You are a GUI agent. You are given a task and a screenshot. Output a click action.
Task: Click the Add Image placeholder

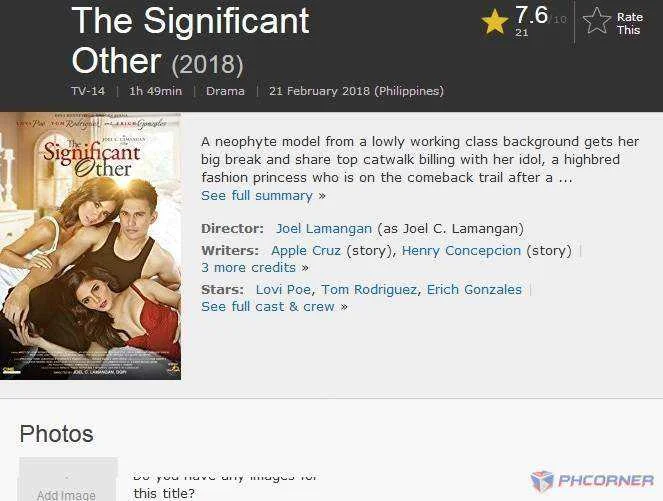click(68, 479)
